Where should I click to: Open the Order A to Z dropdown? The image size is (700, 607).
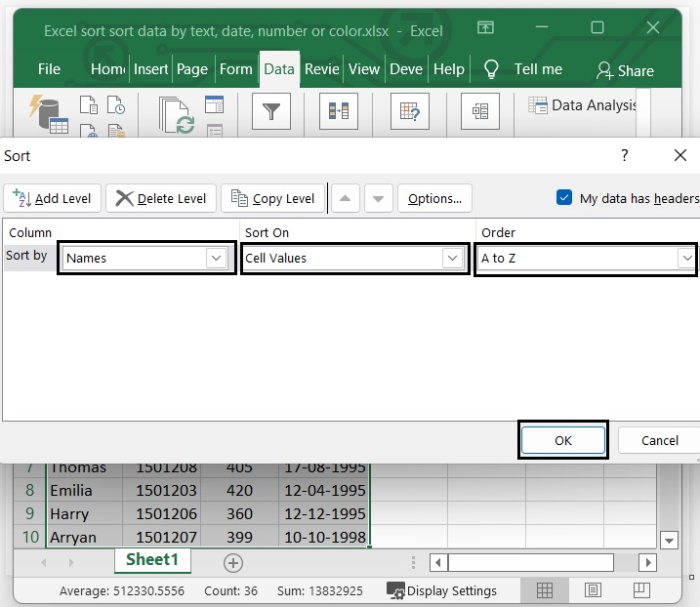coord(686,258)
